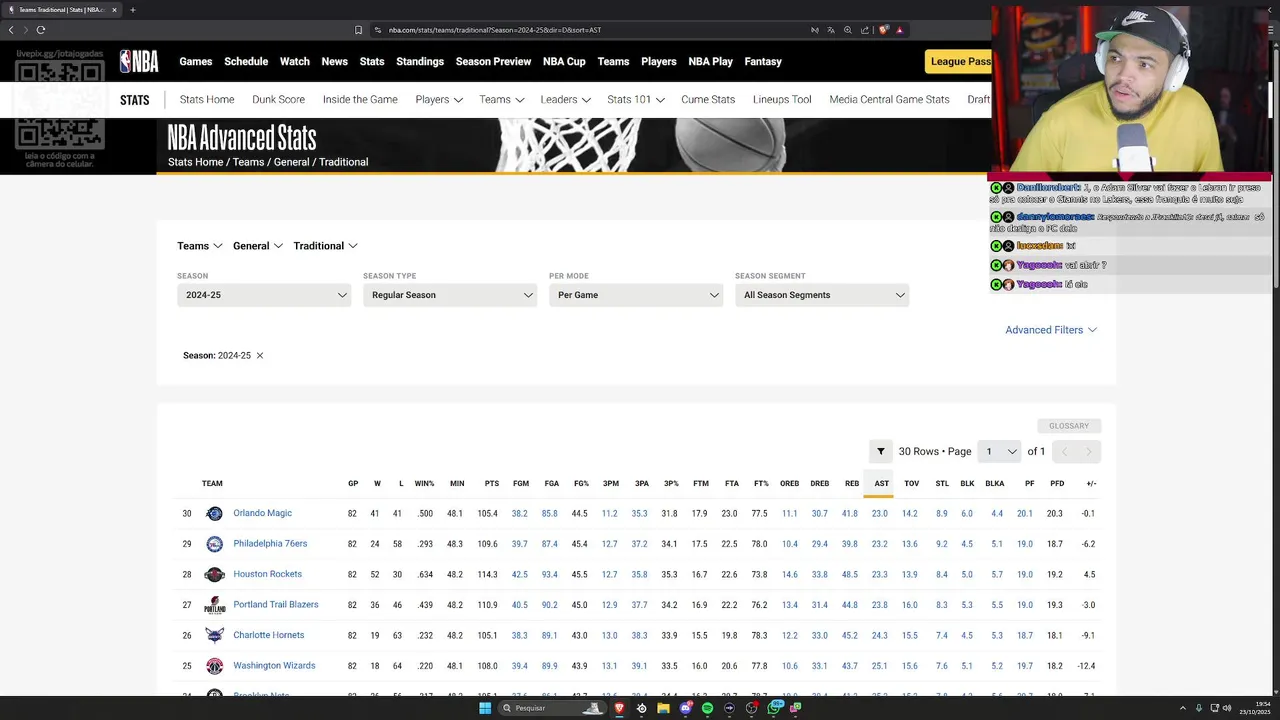Click Washington Wizards team logo

point(214,666)
